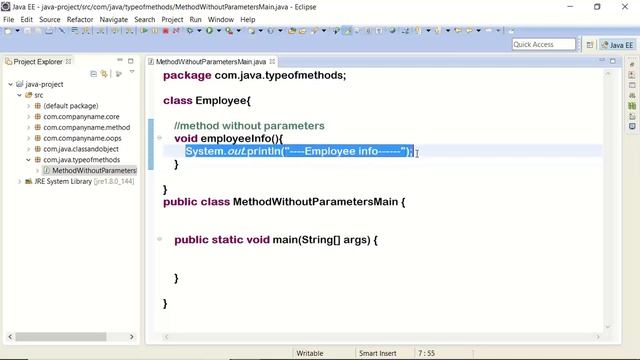
Task: Open the Run menu
Action: point(195,20)
